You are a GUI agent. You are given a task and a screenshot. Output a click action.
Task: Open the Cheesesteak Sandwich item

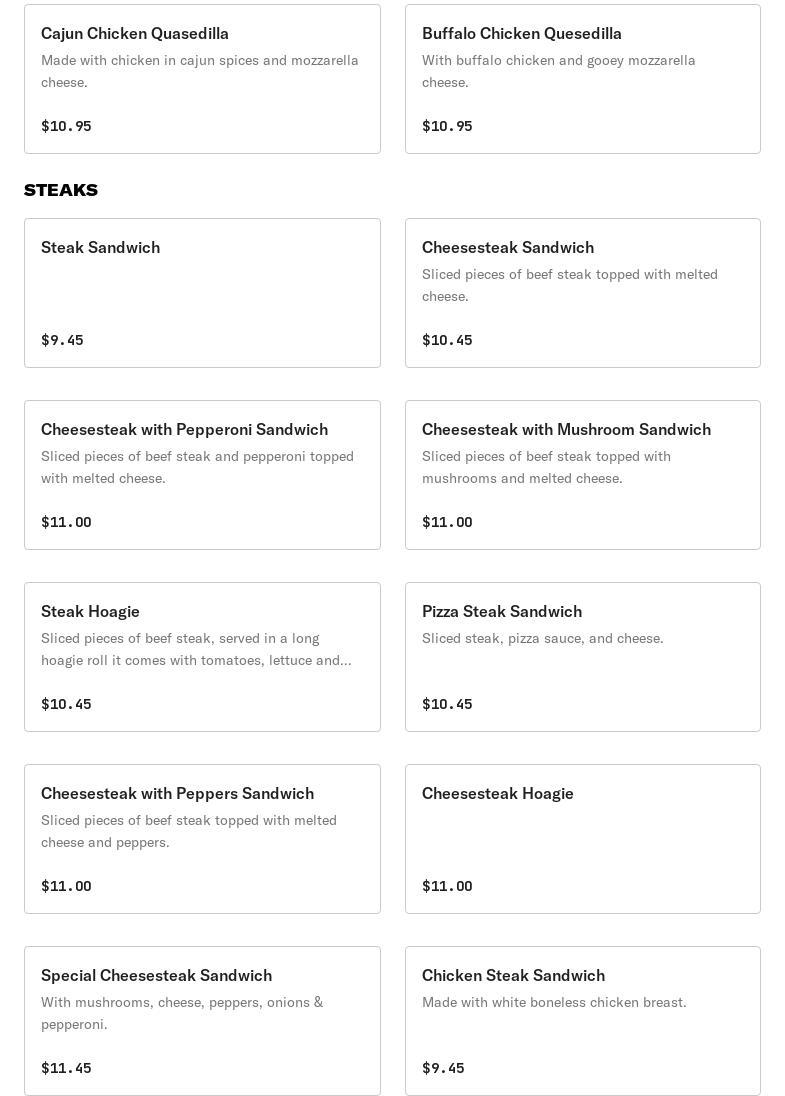point(582,293)
